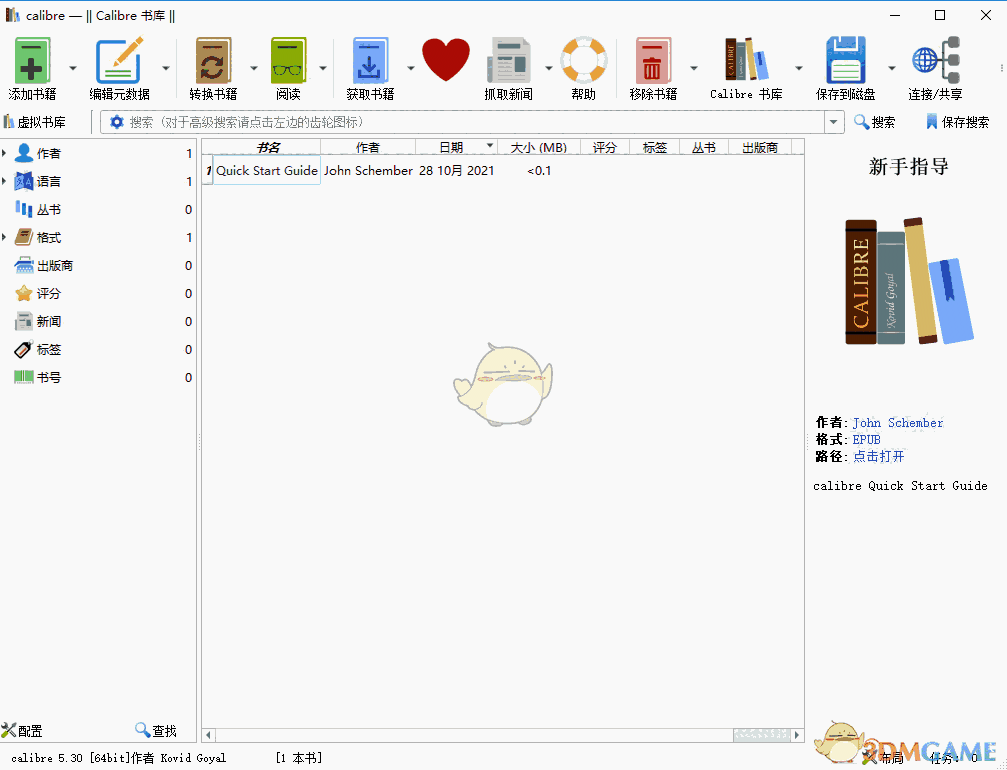Start the 转换书籍 conversion tool
The image size is (1007, 770).
[212, 65]
